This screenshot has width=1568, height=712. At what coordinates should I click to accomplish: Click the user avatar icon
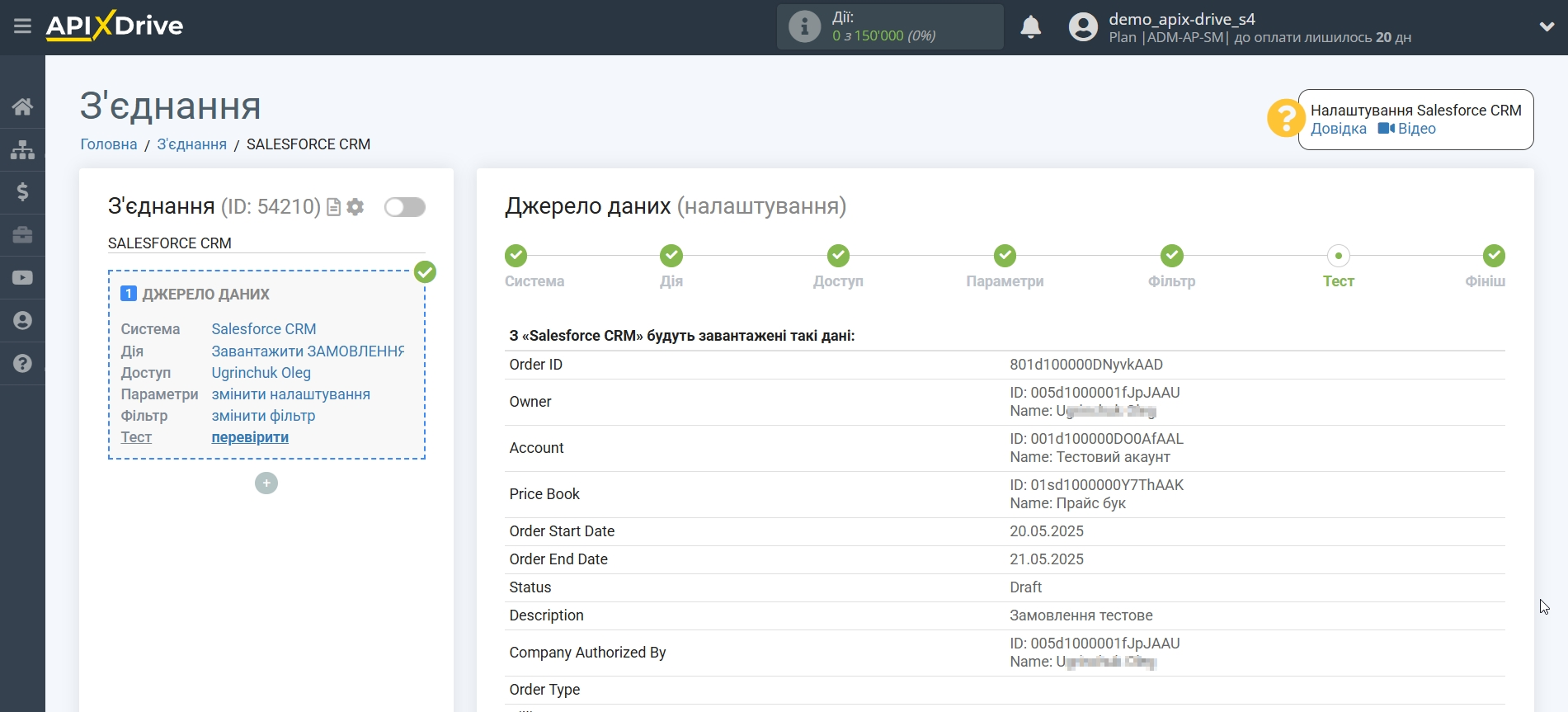point(1083,27)
